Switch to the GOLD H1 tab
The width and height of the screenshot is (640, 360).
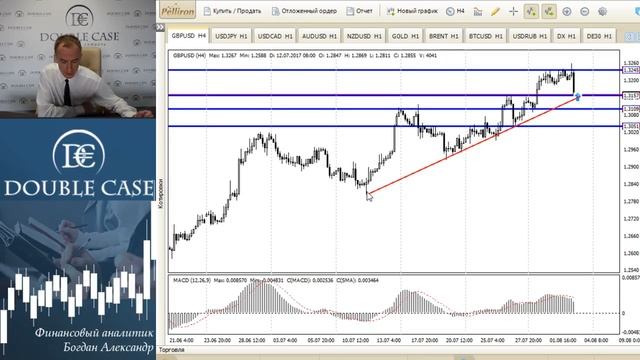click(405, 36)
